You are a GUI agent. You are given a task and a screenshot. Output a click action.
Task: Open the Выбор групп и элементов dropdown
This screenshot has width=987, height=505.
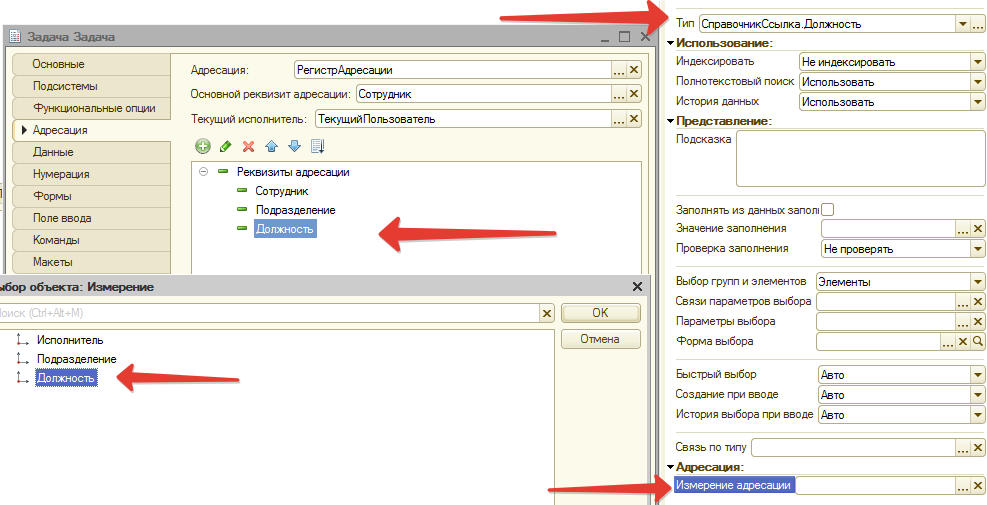[x=978, y=282]
